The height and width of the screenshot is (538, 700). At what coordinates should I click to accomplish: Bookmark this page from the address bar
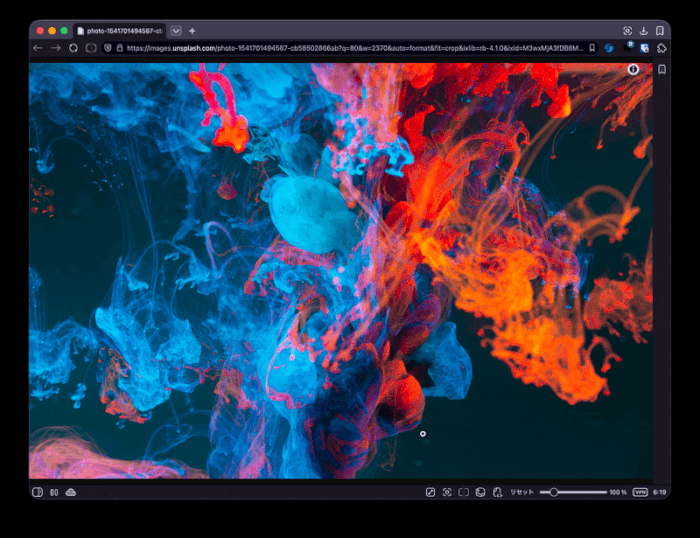click(592, 47)
